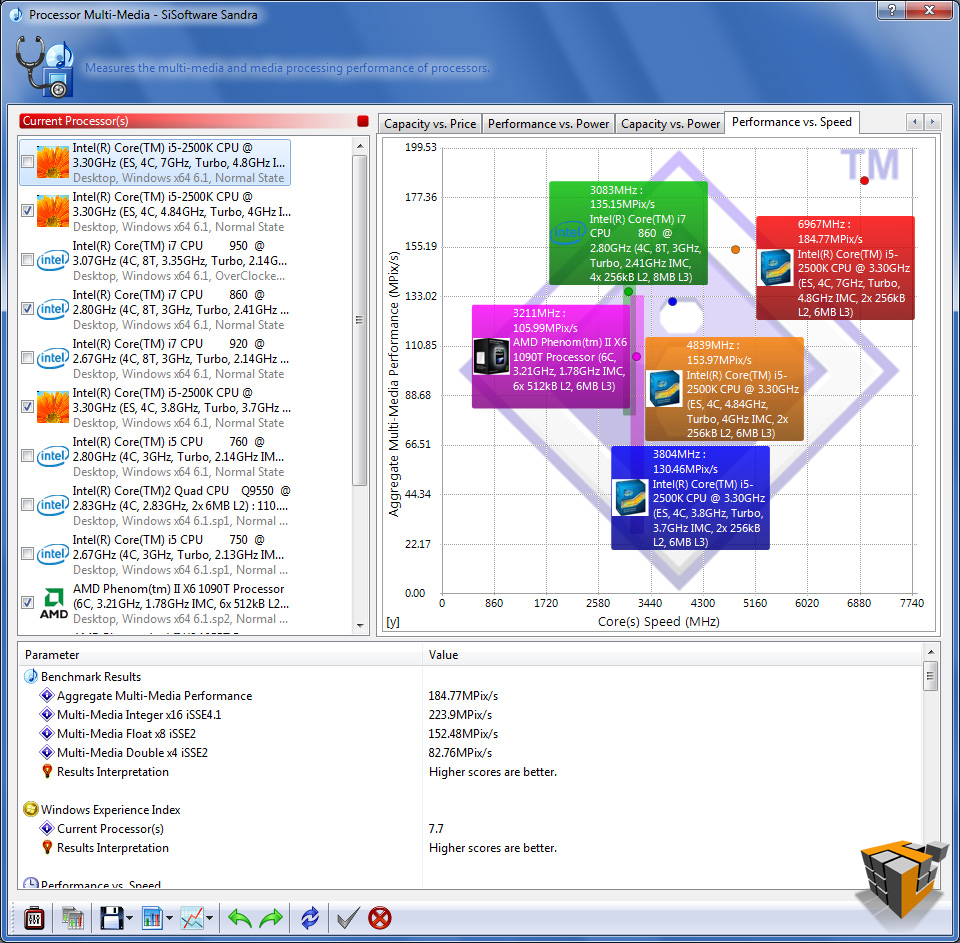This screenshot has width=960, height=943.
Task: Click the app icon in the title bar
Action: pos(16,14)
